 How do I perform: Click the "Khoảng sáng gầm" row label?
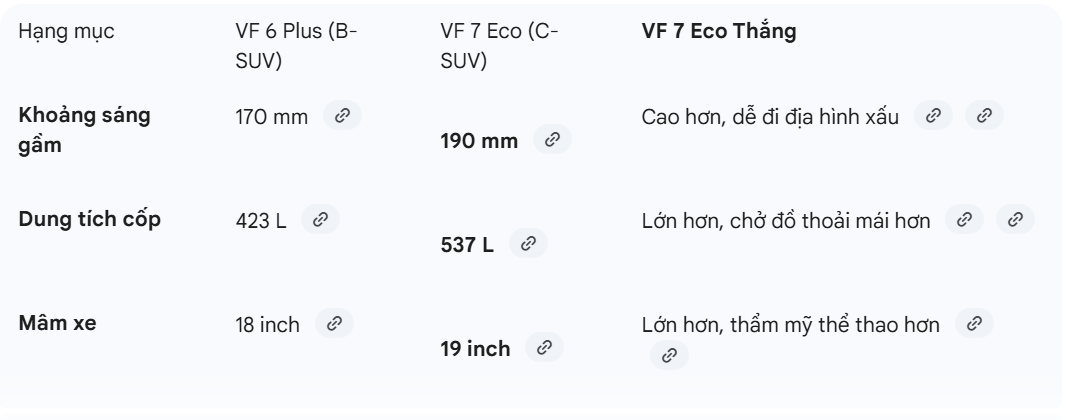pyautogui.click(x=86, y=130)
